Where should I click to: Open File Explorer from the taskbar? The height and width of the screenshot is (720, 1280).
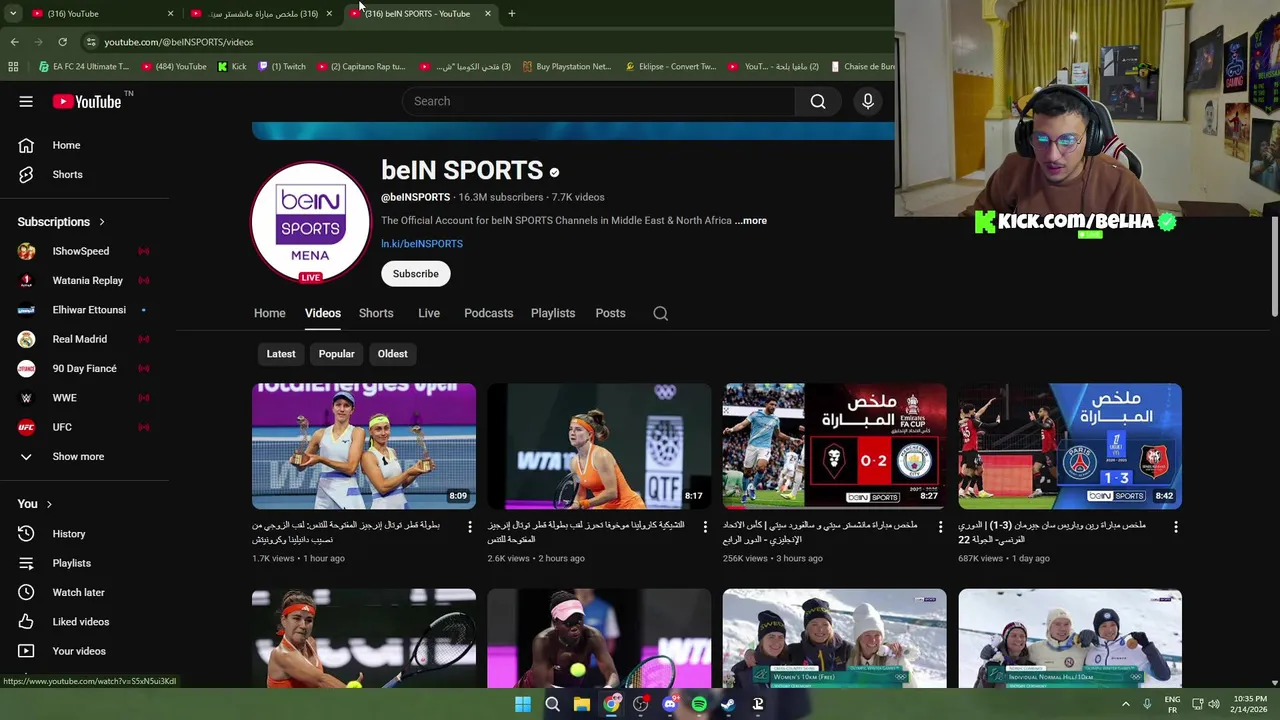coord(582,705)
